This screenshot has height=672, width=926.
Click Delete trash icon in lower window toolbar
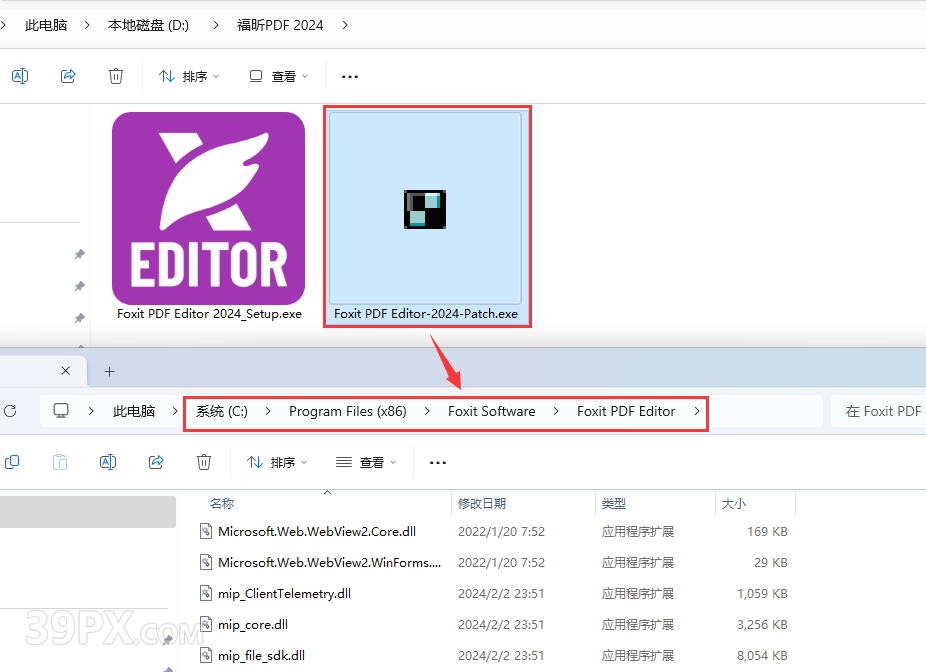[204, 462]
